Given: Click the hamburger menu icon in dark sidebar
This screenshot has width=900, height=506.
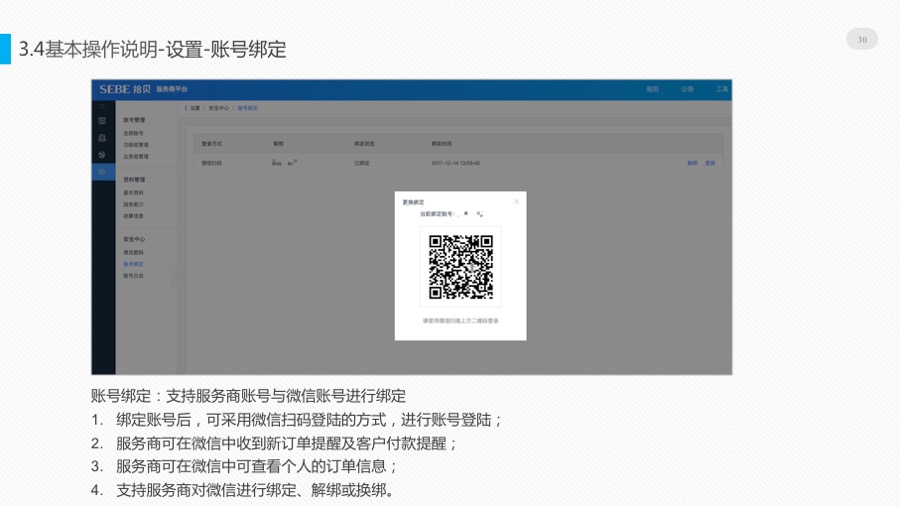Looking at the screenshot, I should pyautogui.click(x=102, y=107).
